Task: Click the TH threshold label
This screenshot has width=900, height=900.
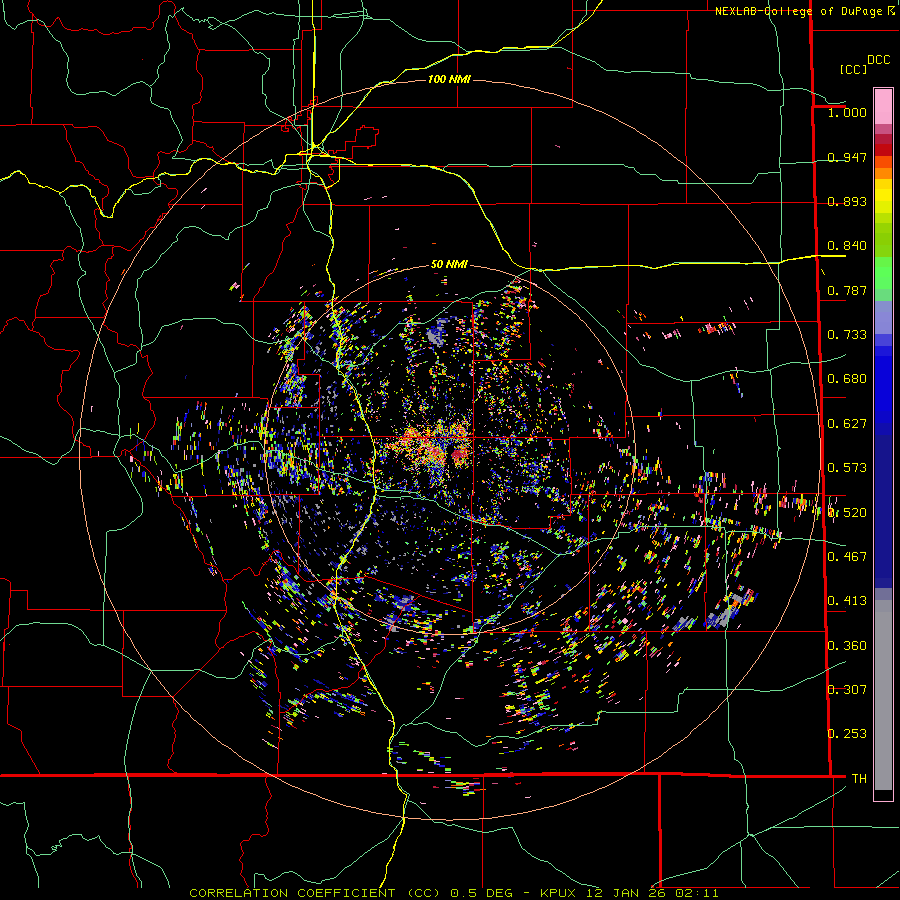Action: coord(859,779)
